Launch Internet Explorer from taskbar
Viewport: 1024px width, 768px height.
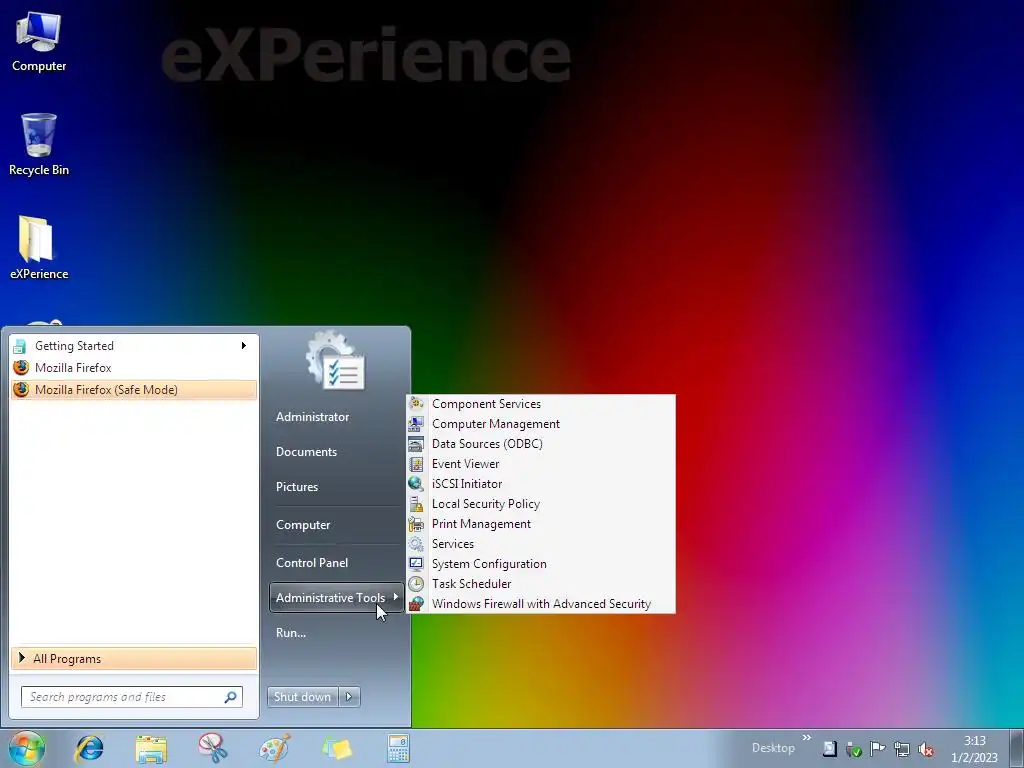[x=89, y=748]
